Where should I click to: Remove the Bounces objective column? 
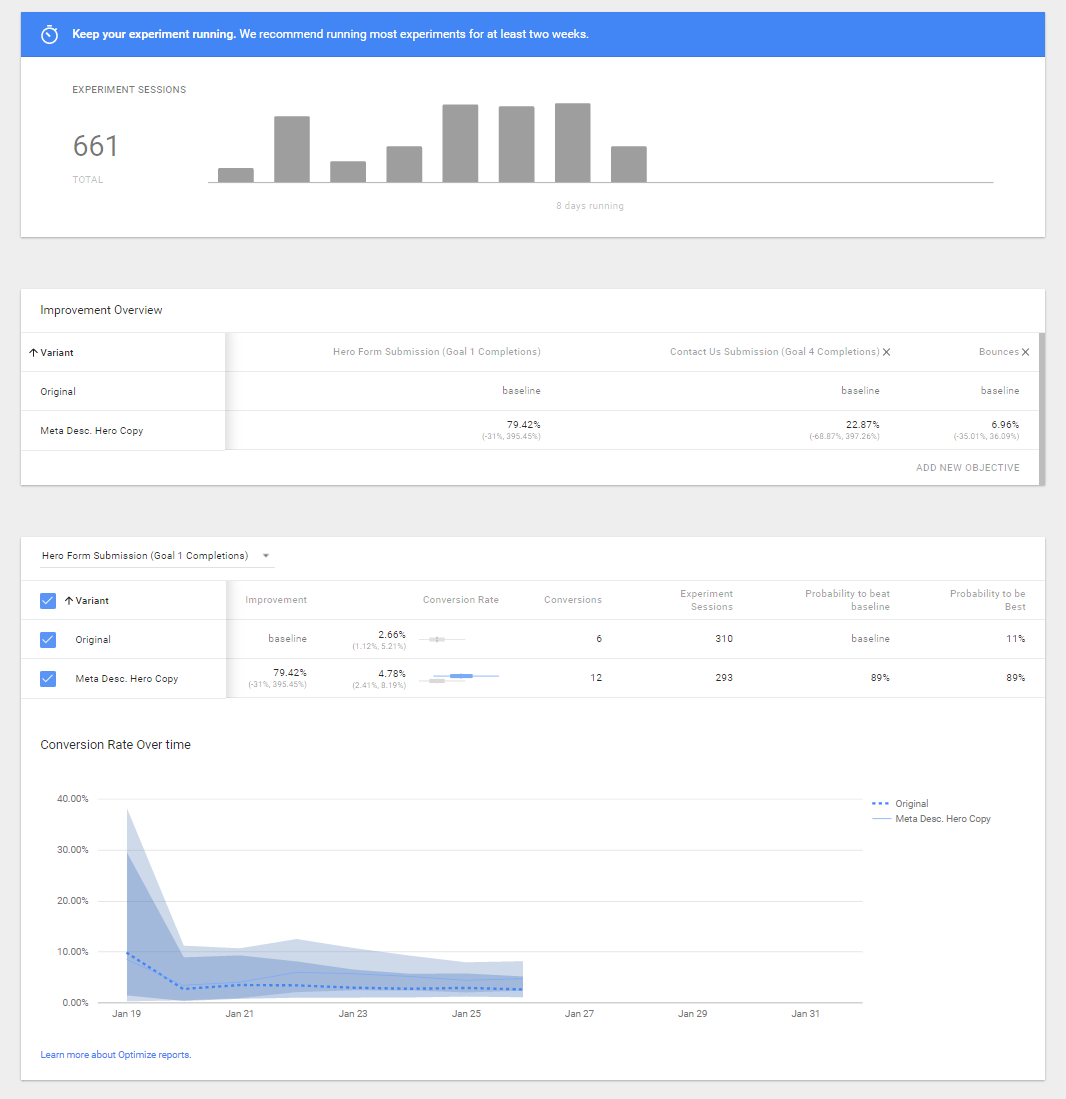(1025, 352)
